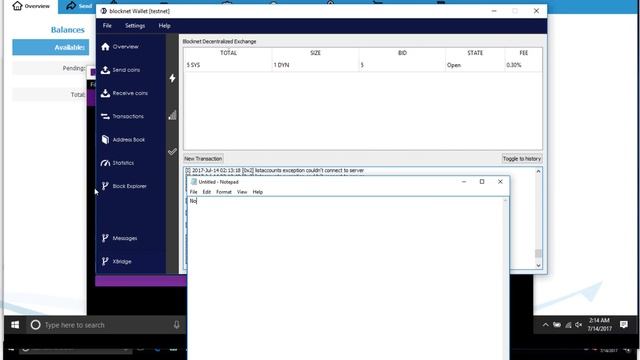The height and width of the screenshot is (360, 640).
Task: Open Notepad Edit menu
Action: tap(207, 192)
